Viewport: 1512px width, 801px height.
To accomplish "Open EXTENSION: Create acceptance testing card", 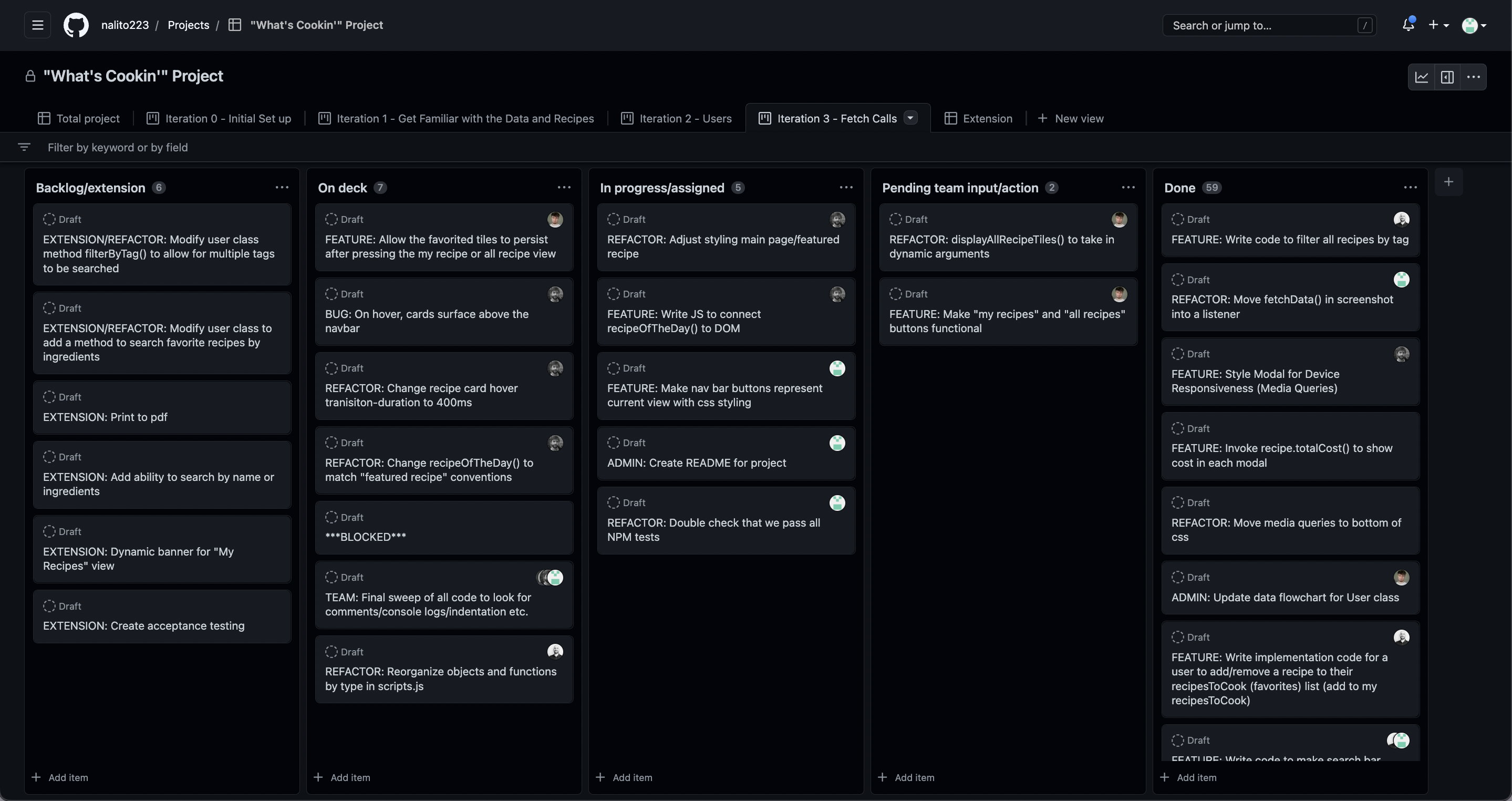I will pos(162,616).
